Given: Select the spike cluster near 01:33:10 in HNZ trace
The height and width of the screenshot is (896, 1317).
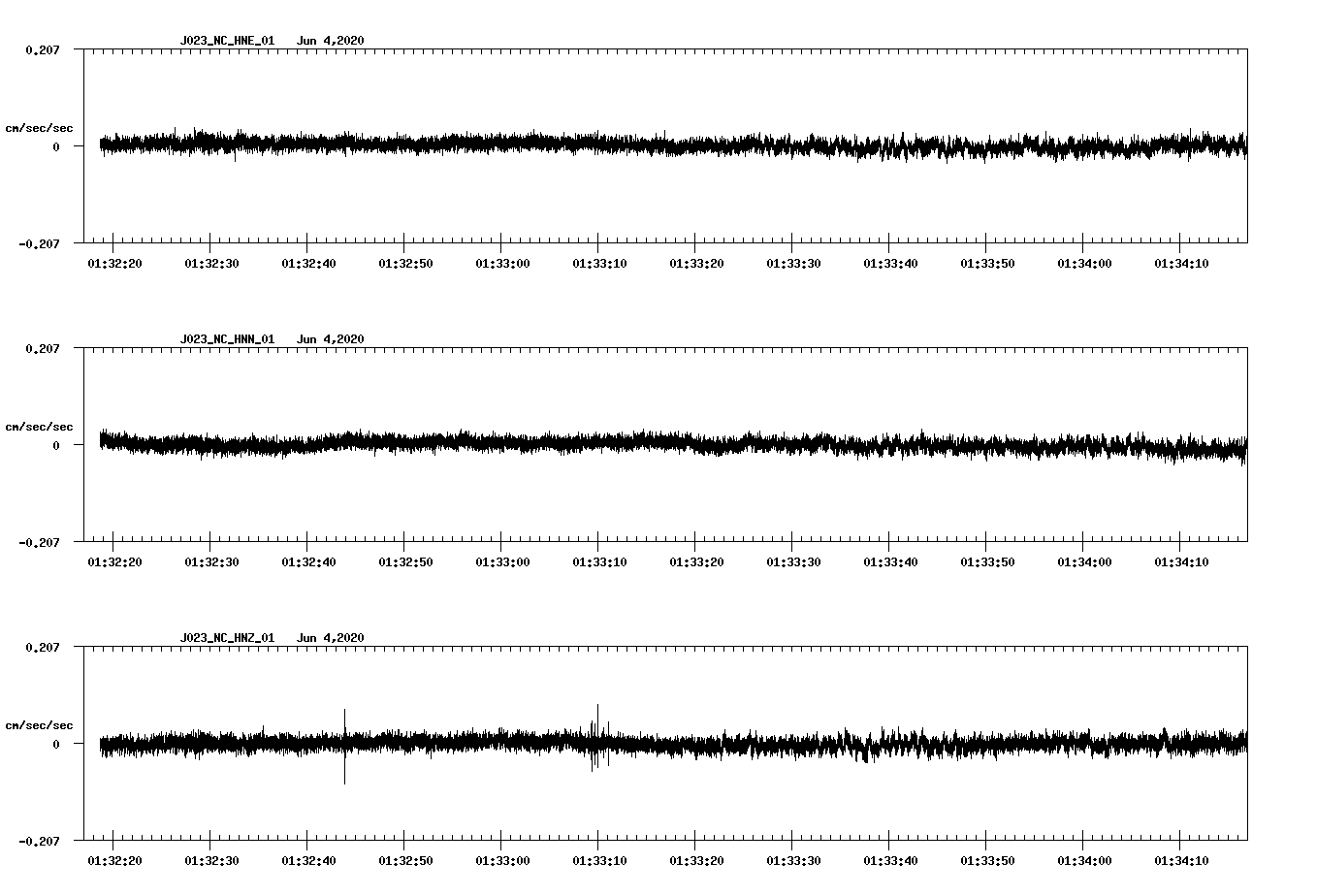Looking at the screenshot, I should [x=597, y=739].
